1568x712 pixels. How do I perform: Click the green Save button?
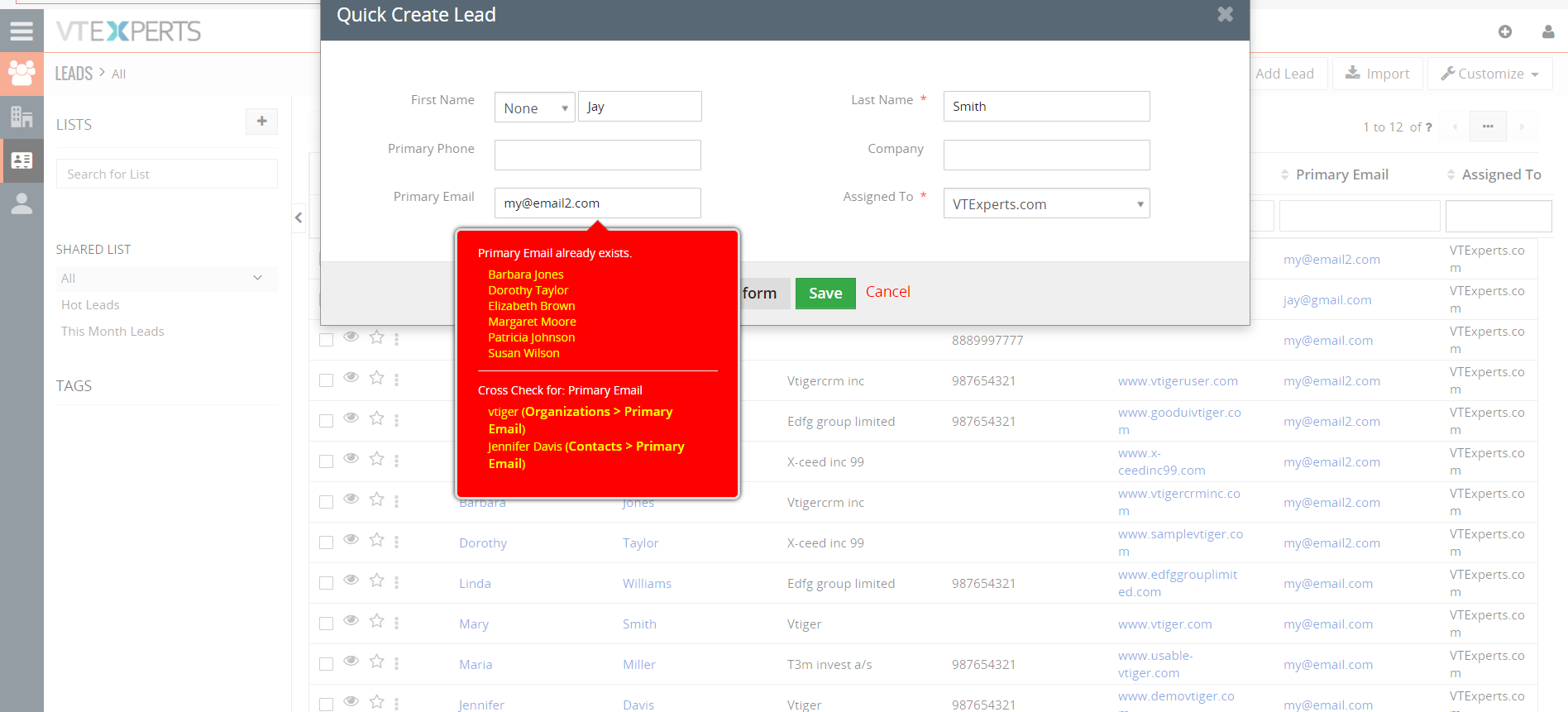point(825,293)
